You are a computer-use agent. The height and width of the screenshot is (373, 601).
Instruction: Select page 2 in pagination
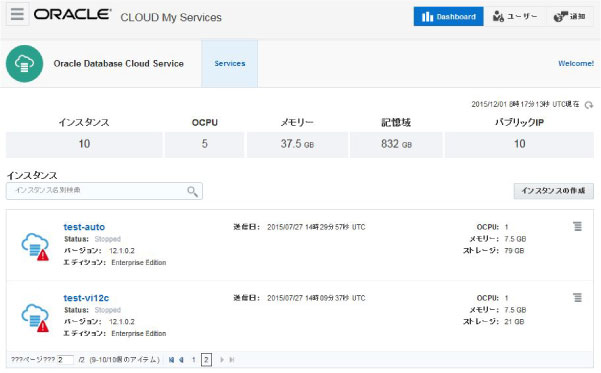click(206, 360)
